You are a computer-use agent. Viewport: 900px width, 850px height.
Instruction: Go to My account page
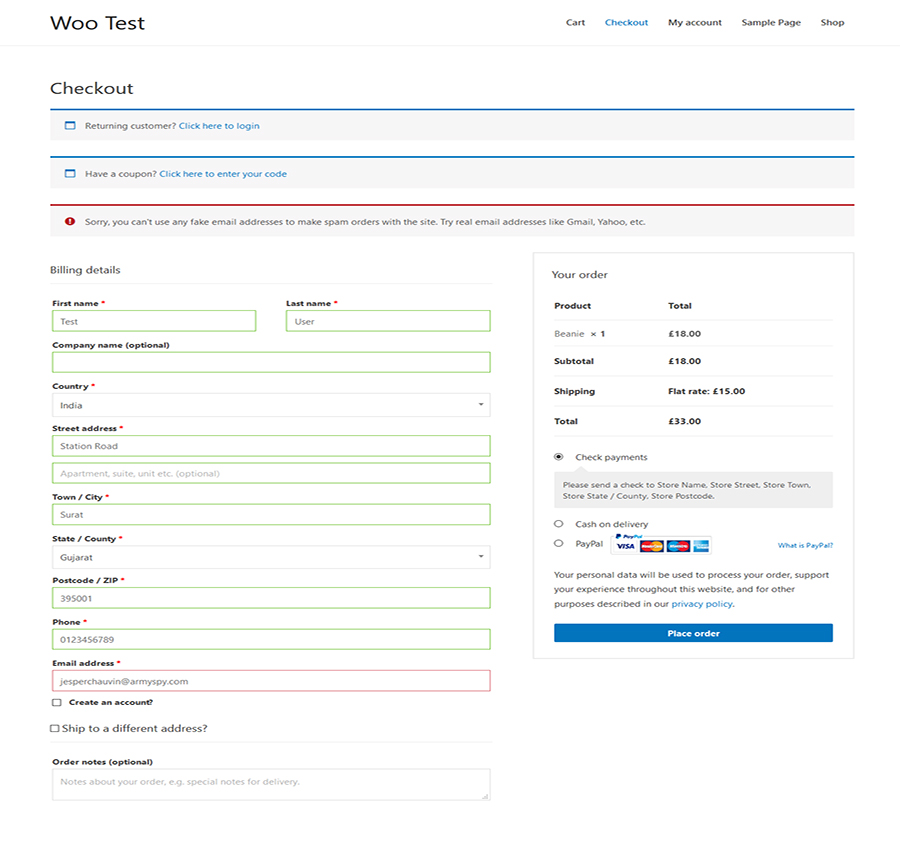694,22
